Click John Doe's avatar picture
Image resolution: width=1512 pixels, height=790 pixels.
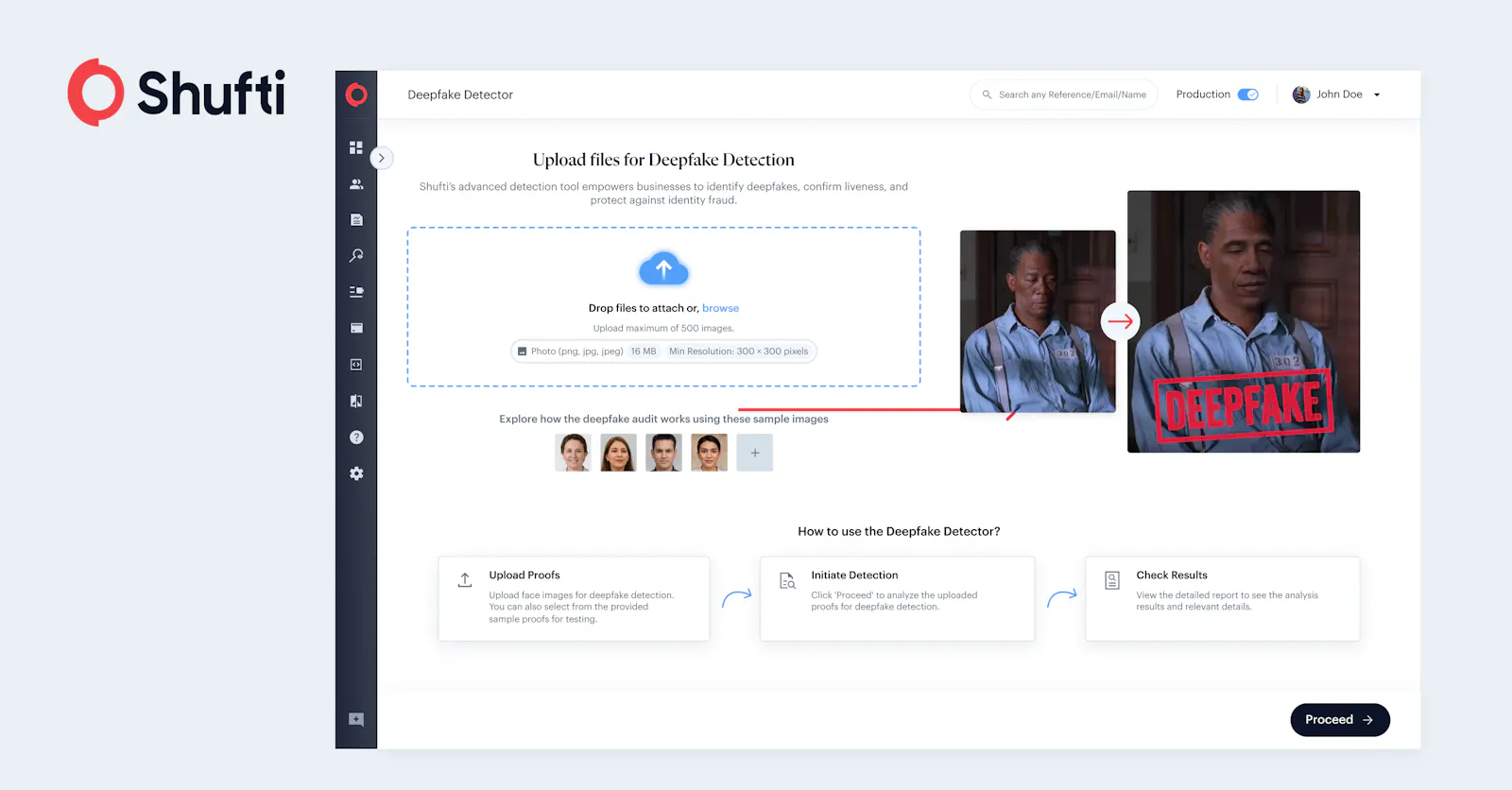coord(1301,94)
